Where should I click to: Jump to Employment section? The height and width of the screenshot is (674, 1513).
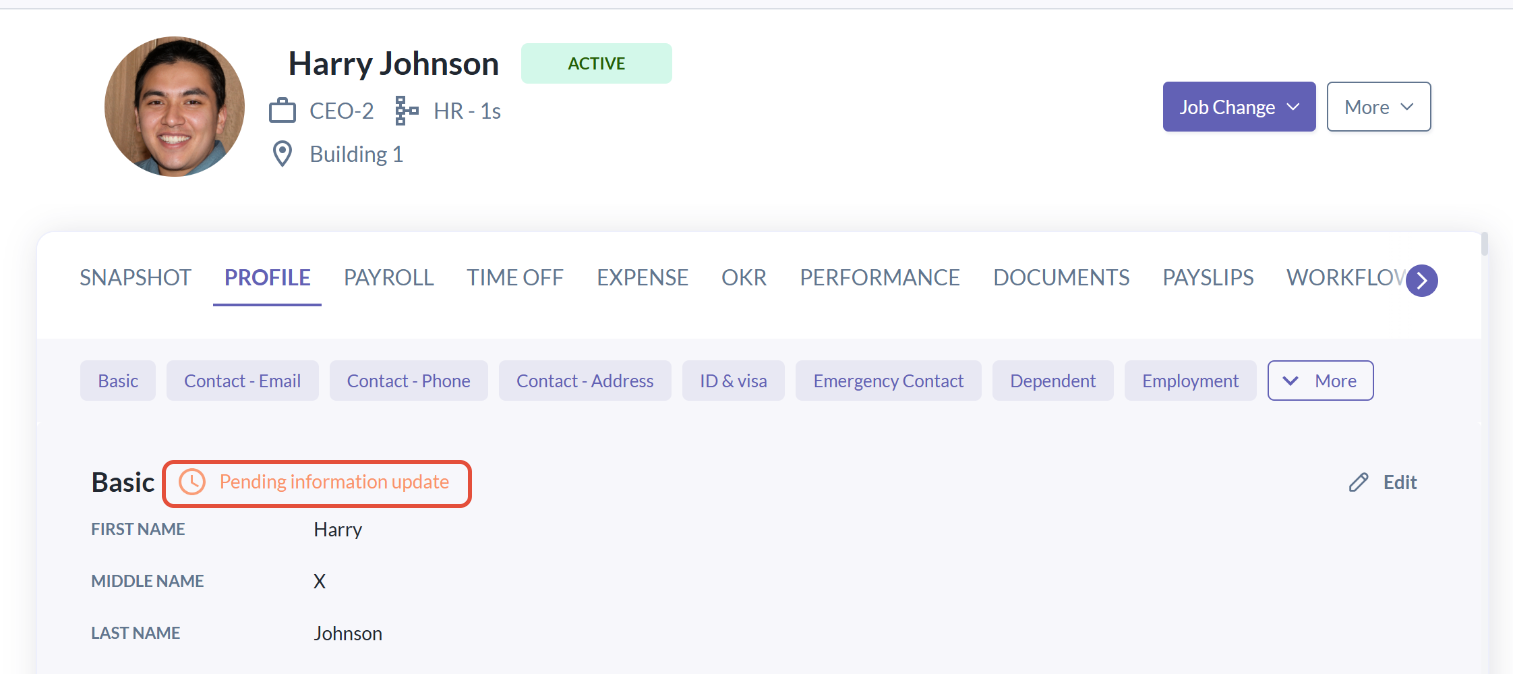pyautogui.click(x=1191, y=381)
